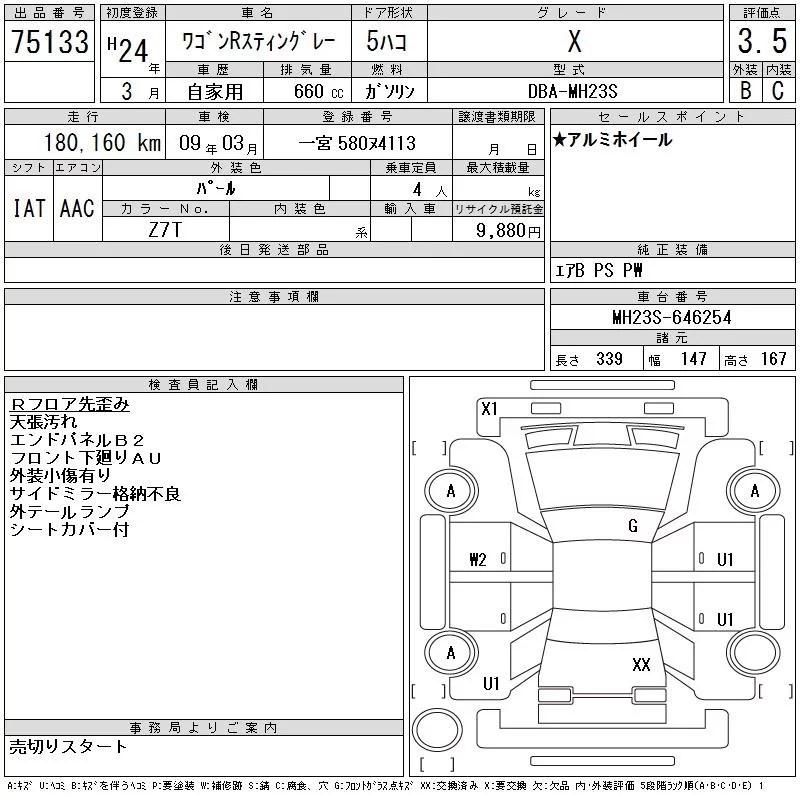
Task: Select length value 長さ 339
Action: pyautogui.click(x=589, y=359)
